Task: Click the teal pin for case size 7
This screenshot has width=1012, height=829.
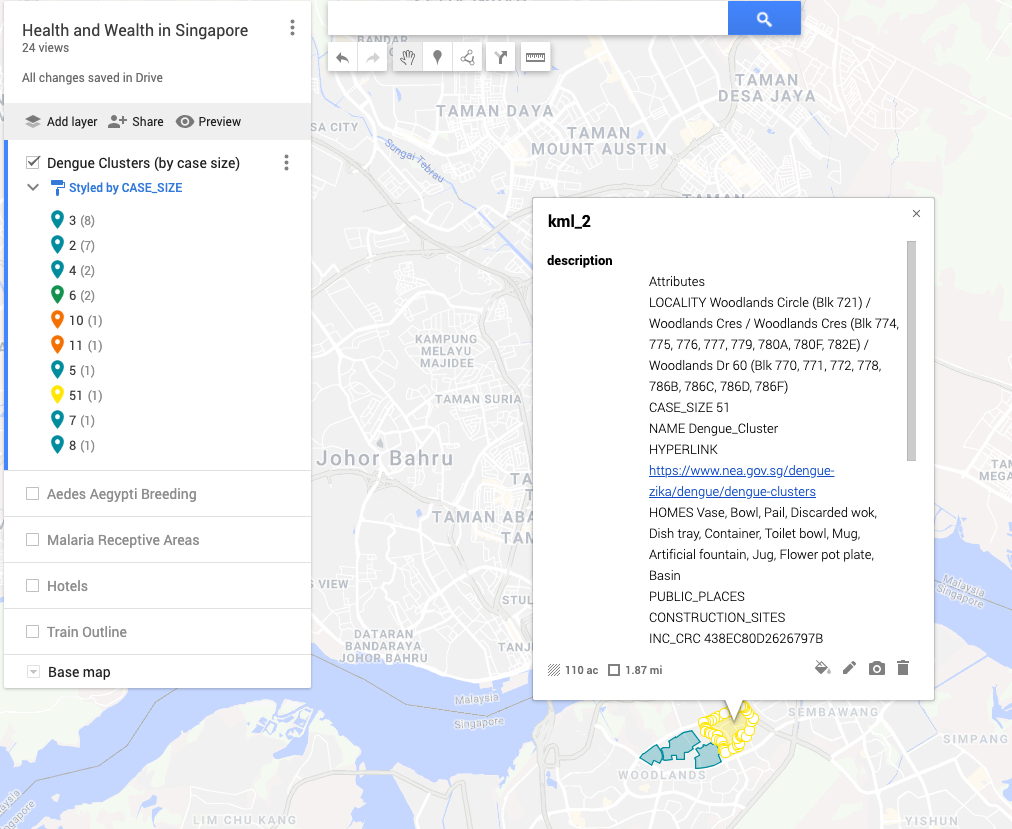Action: click(57, 420)
